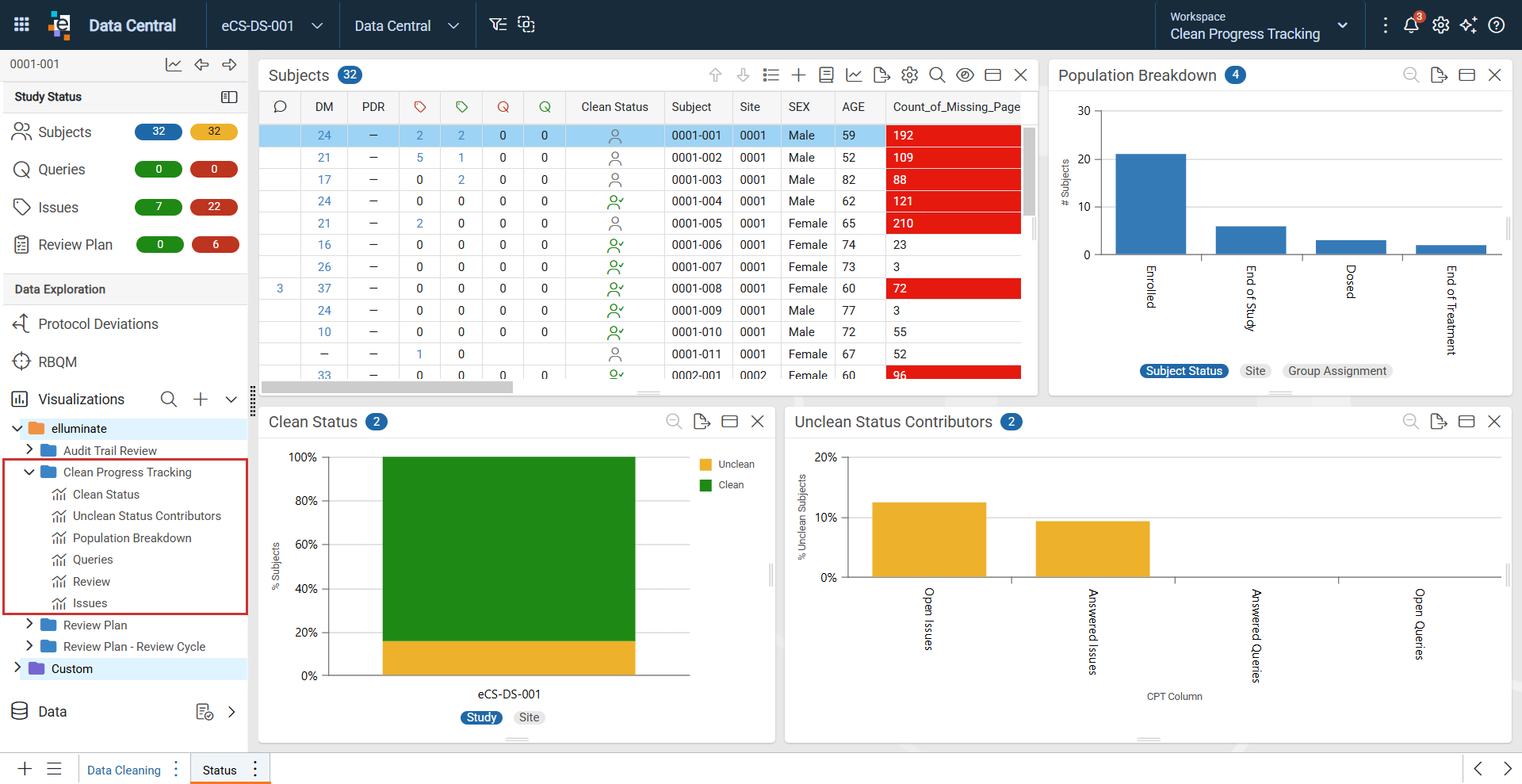The height and width of the screenshot is (784, 1522).
Task: Open the Status tab options menu
Action: click(x=254, y=769)
